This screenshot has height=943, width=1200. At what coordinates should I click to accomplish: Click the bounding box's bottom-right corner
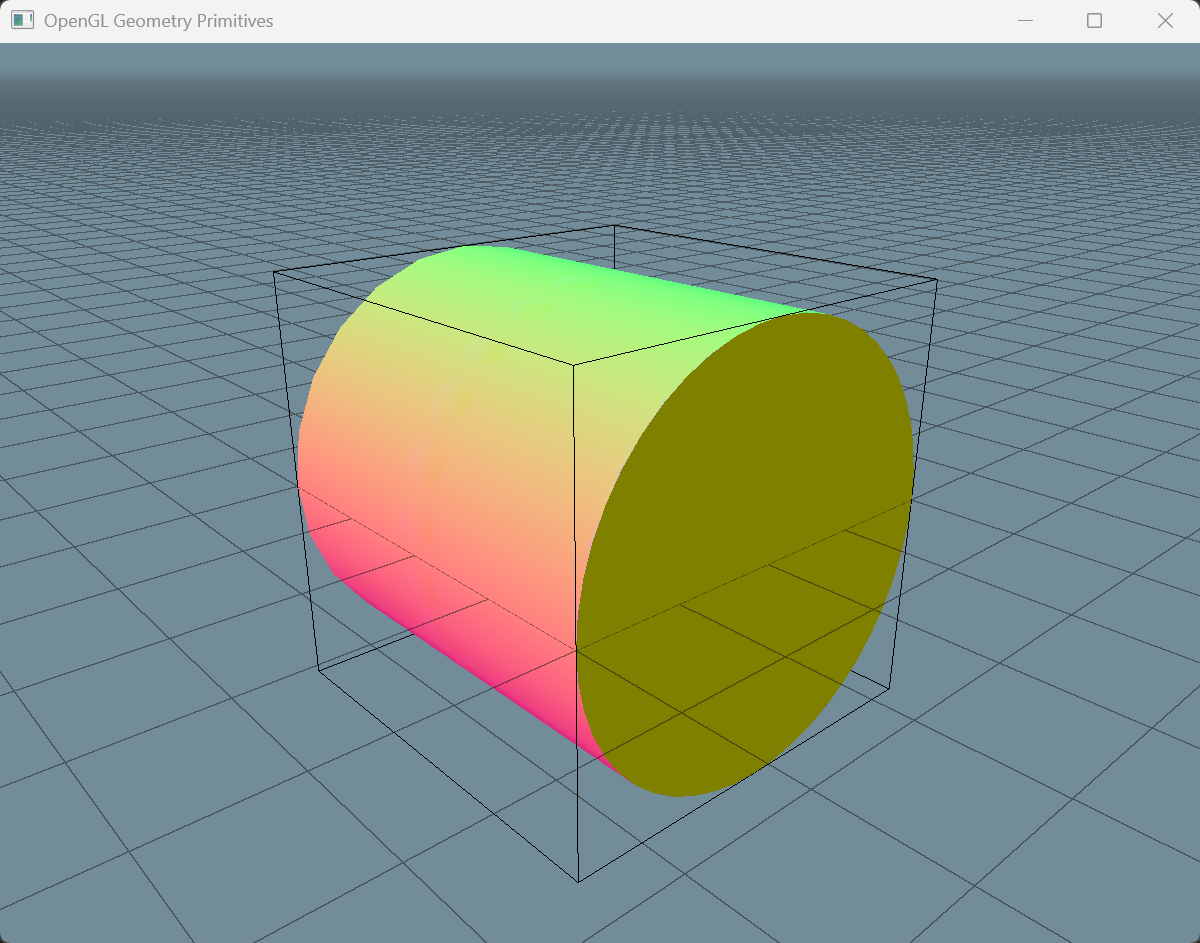(x=889, y=689)
